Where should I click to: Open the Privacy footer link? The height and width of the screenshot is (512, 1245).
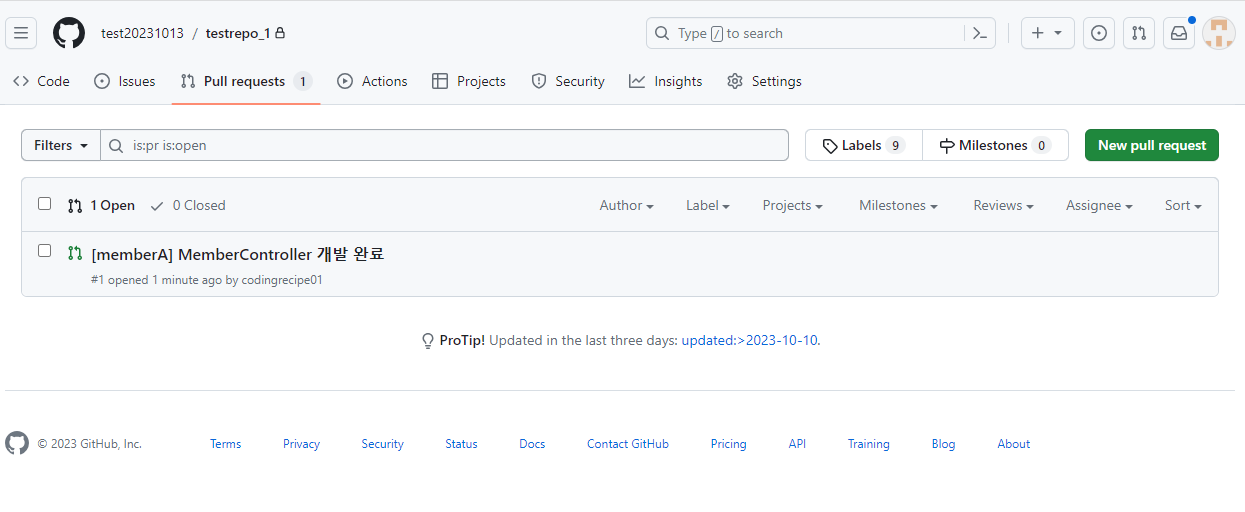pyautogui.click(x=301, y=444)
